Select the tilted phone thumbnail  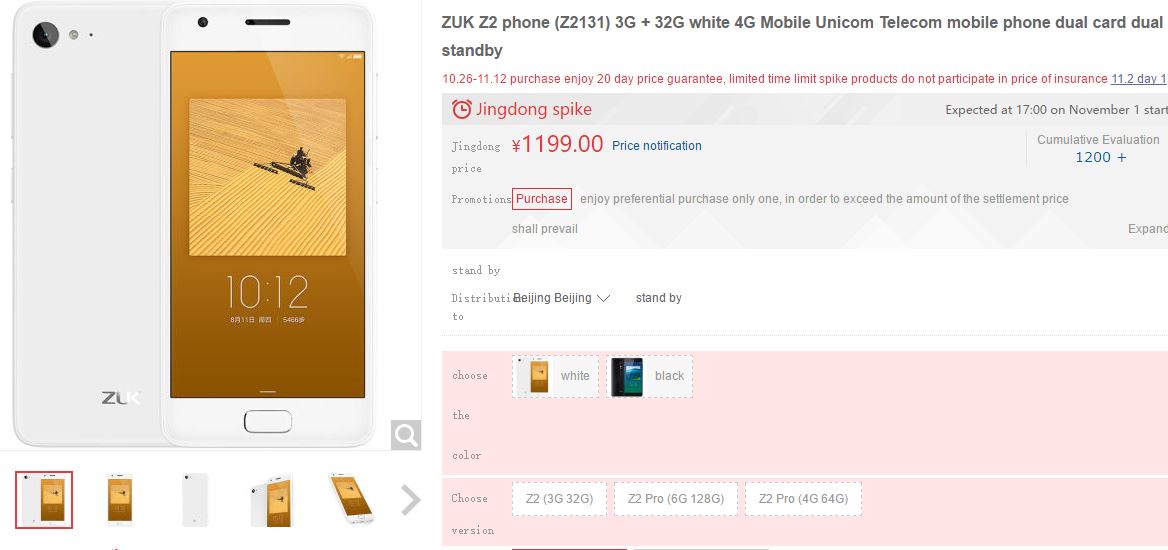click(x=350, y=498)
